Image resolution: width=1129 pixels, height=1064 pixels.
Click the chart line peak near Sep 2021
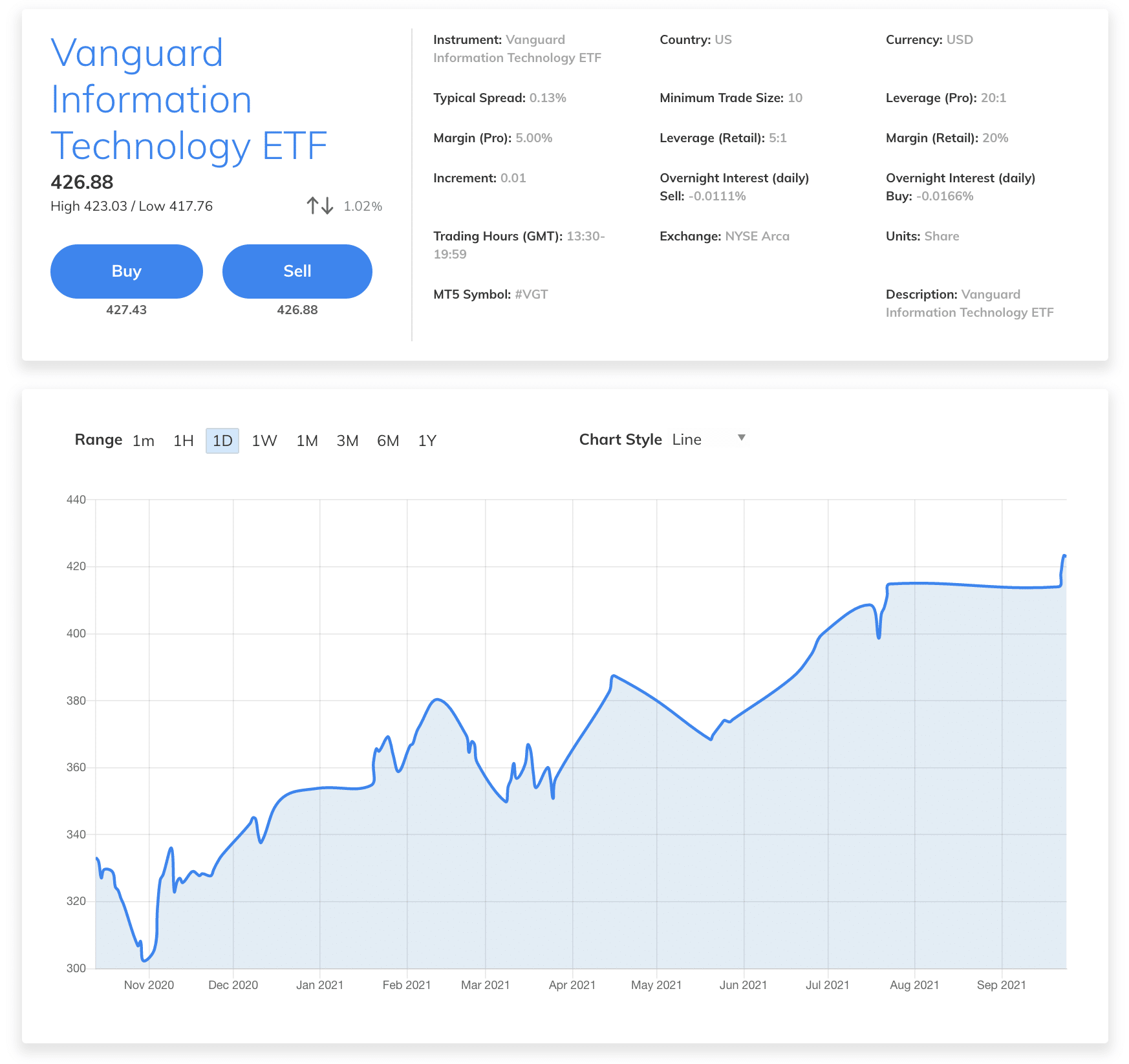coord(1064,557)
